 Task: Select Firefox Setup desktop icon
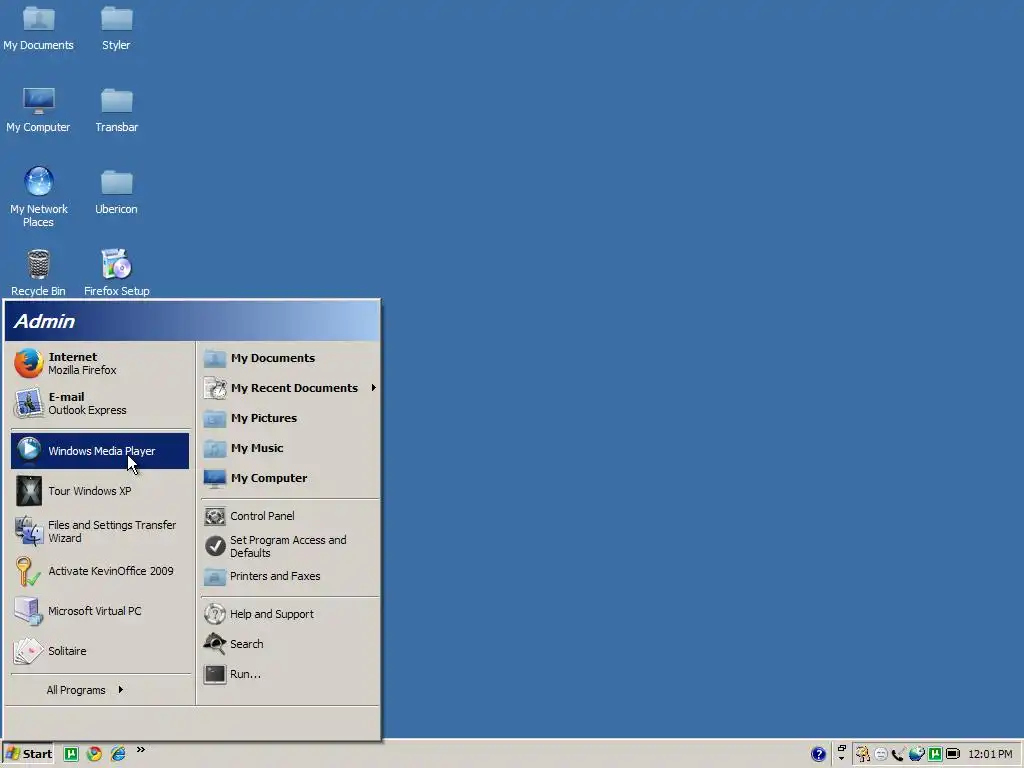pyautogui.click(x=116, y=273)
